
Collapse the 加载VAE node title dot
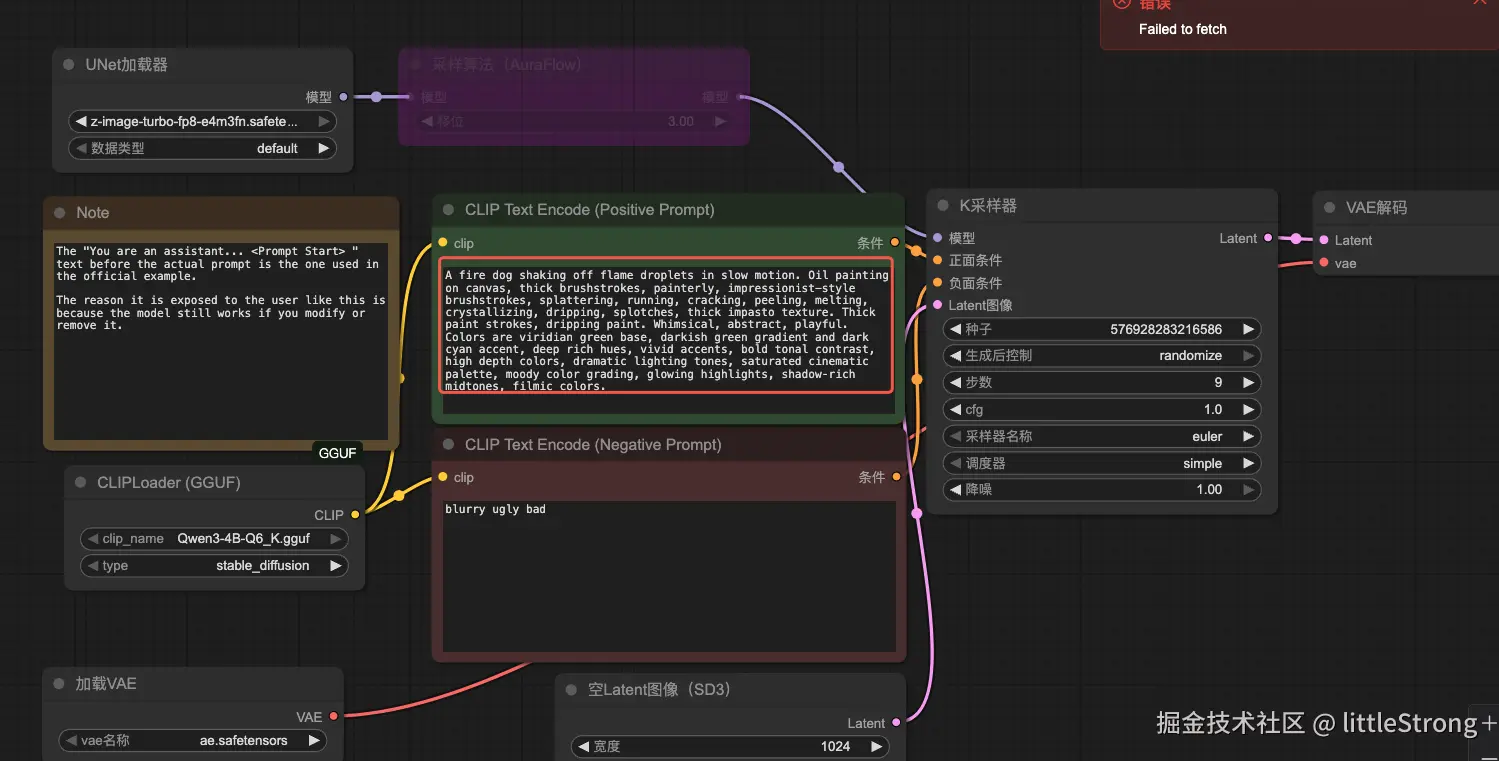(x=59, y=684)
